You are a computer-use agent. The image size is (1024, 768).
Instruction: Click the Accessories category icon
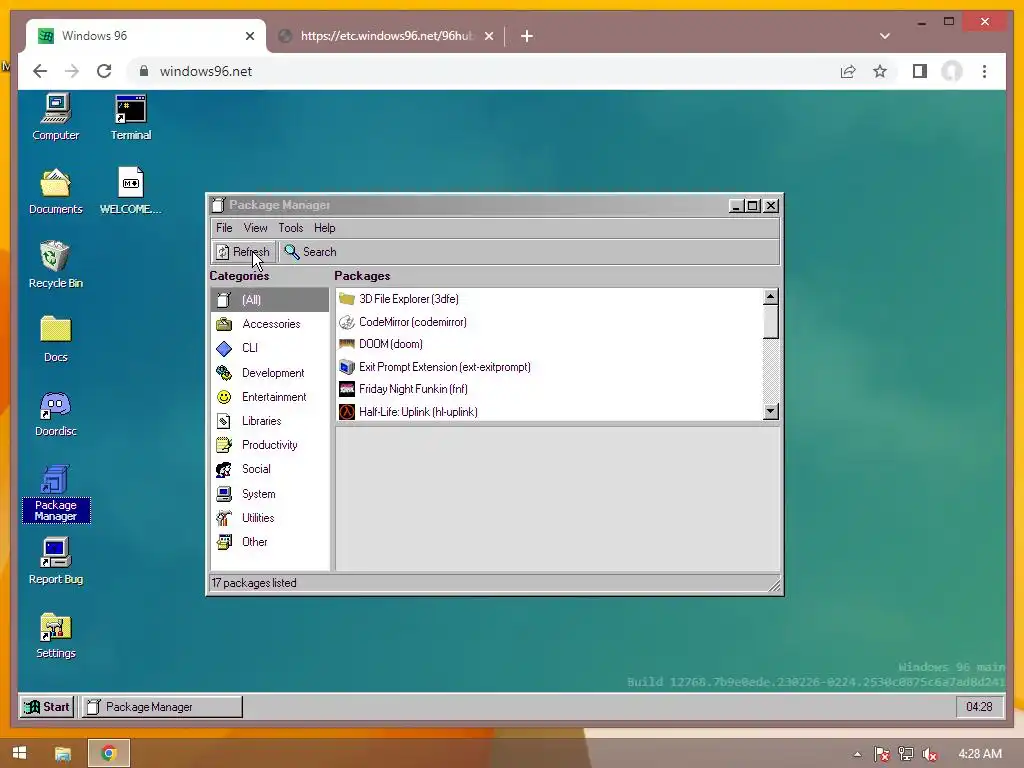(x=224, y=324)
